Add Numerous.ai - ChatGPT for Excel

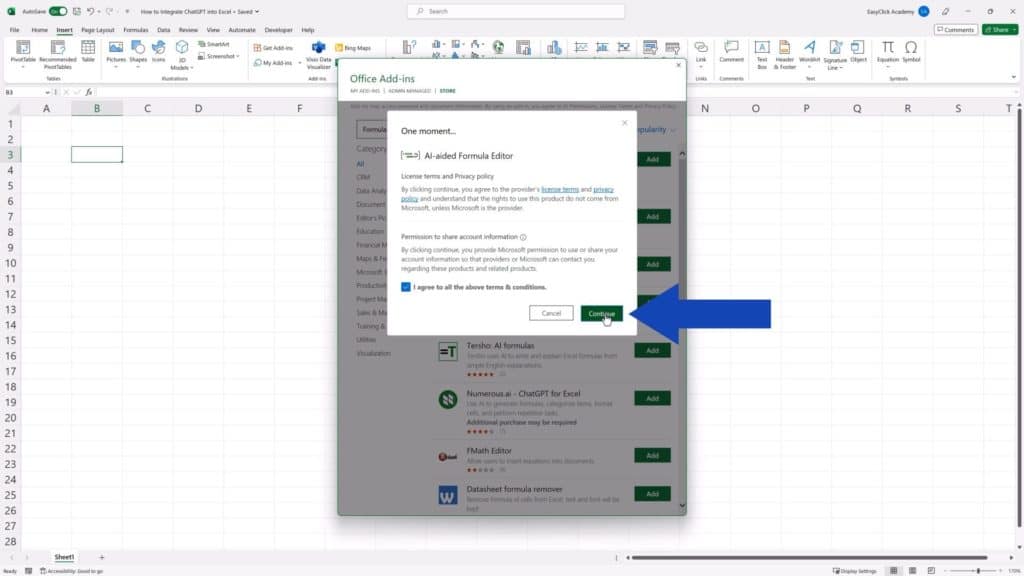click(652, 398)
